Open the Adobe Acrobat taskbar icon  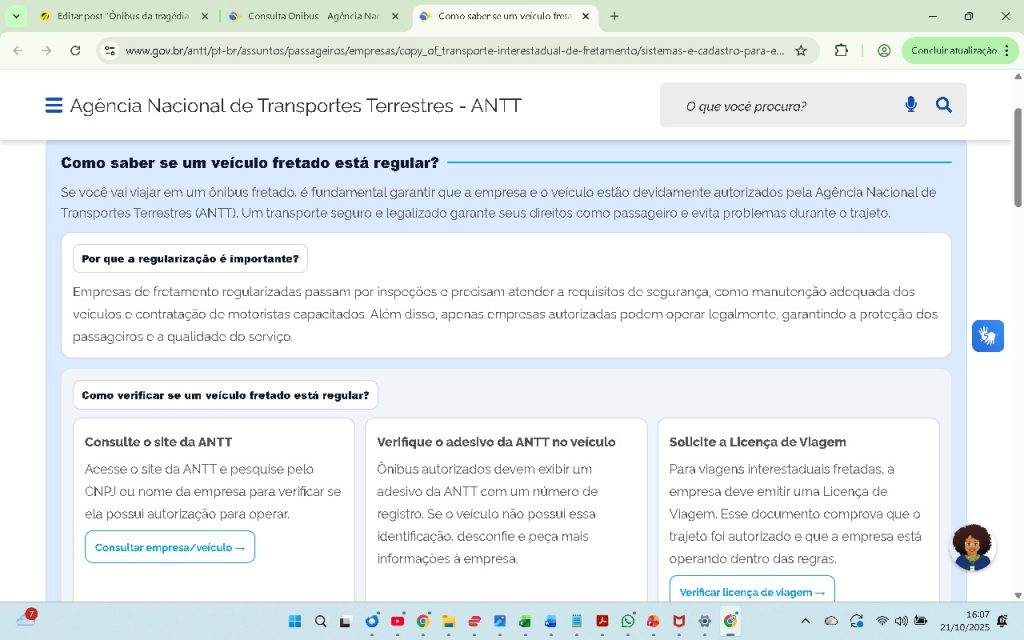coord(602,620)
